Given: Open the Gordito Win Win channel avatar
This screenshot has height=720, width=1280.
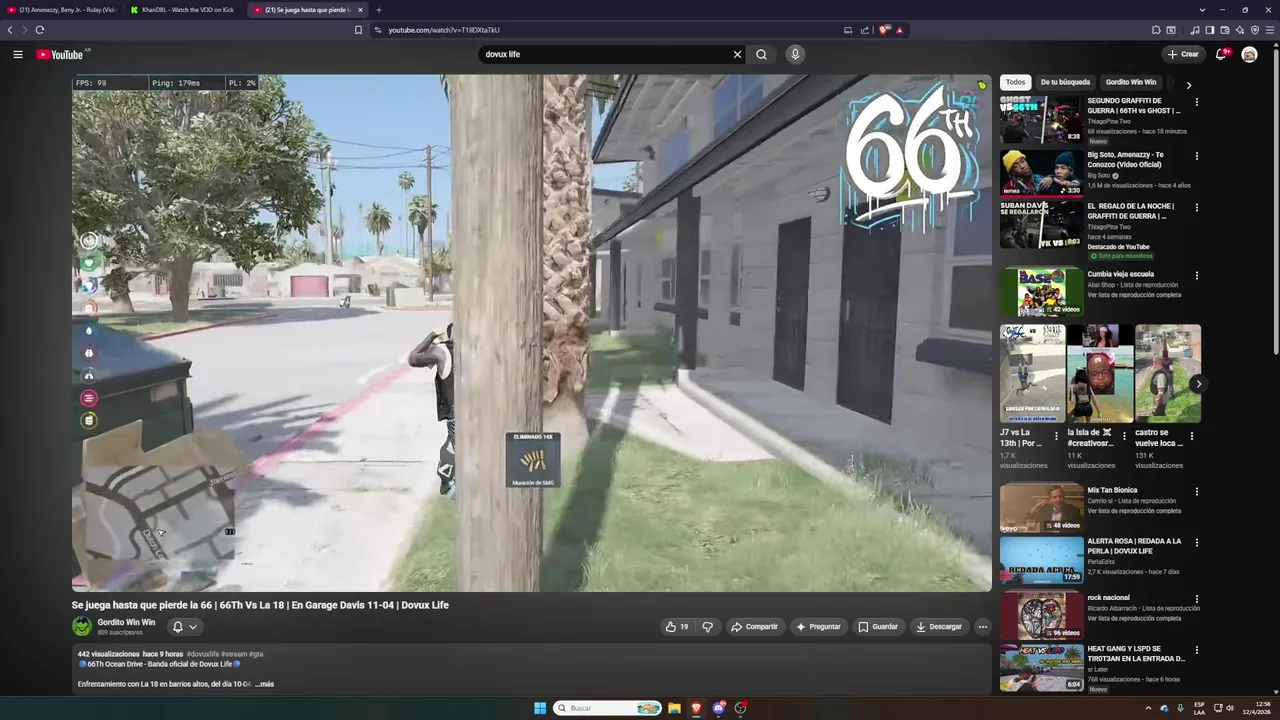Looking at the screenshot, I should (x=82, y=627).
